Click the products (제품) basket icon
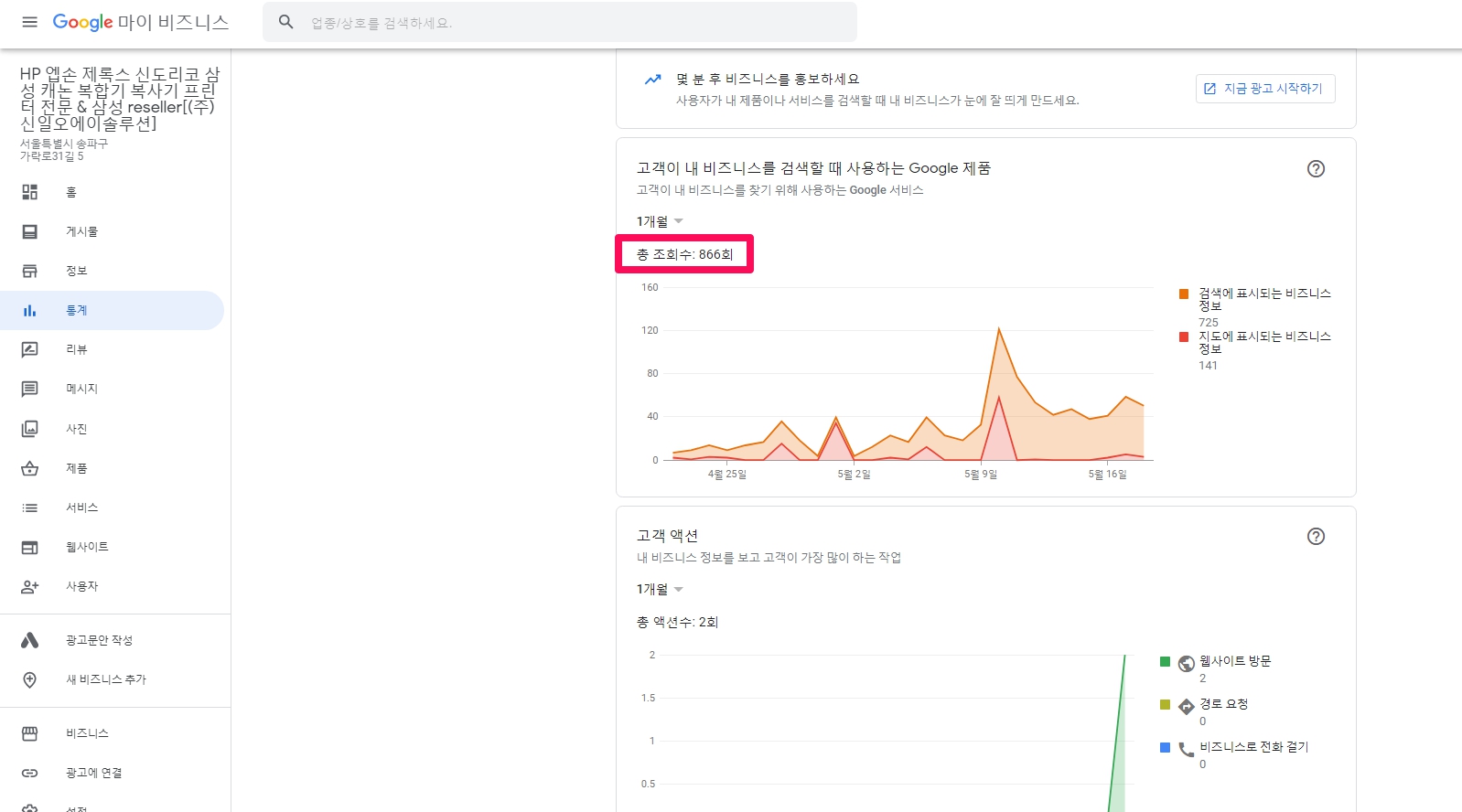1462x812 pixels. 30,468
